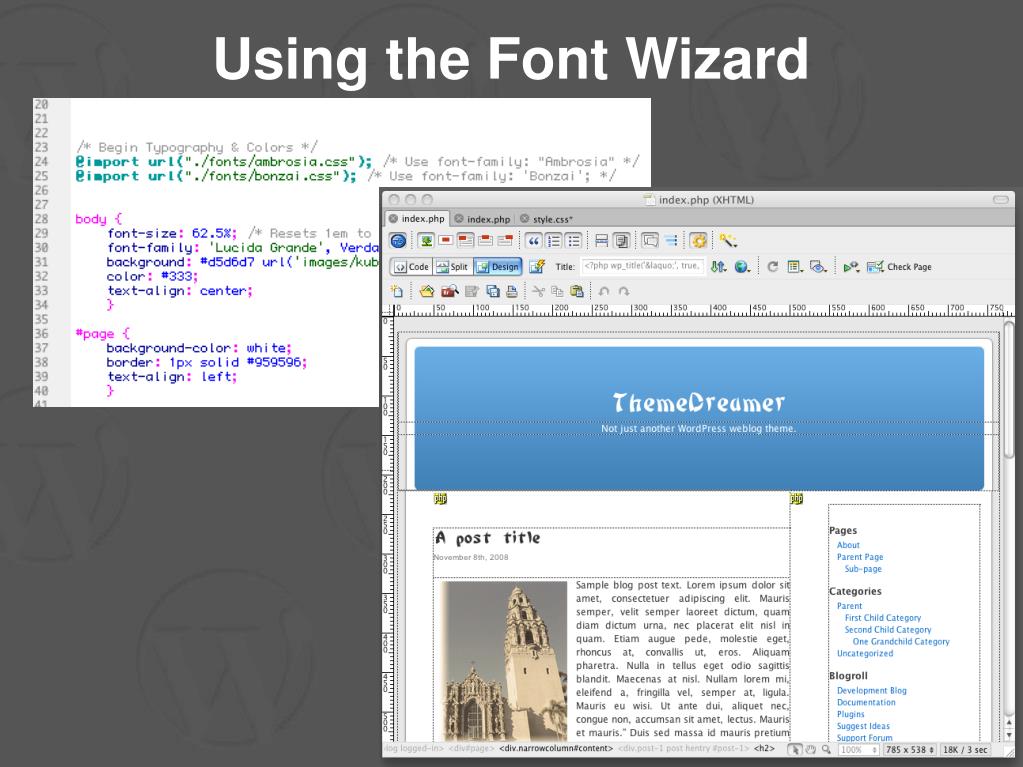This screenshot has height=767, width=1023.
Task: Select the h2 tag in tag selector
Action: pos(765,749)
